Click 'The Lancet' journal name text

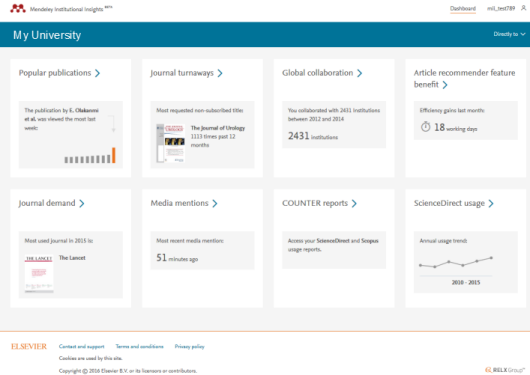coord(72,258)
